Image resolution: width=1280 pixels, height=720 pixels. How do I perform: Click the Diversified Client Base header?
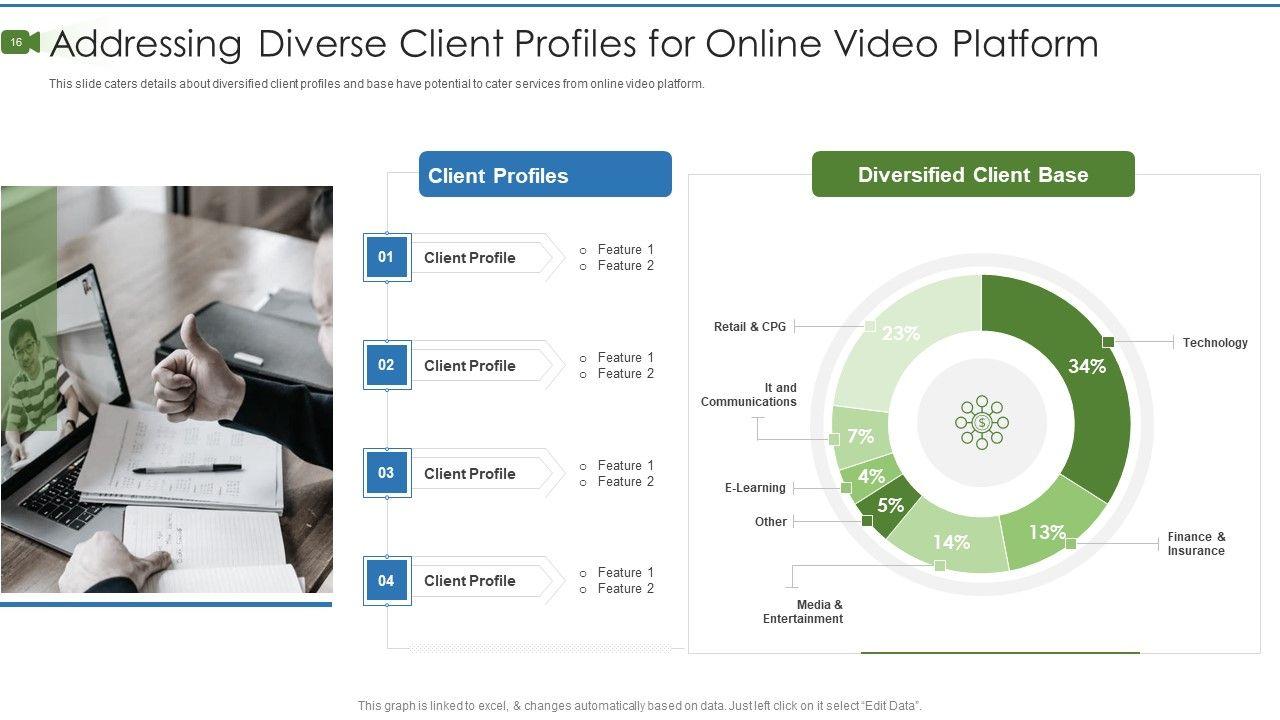tap(973, 174)
